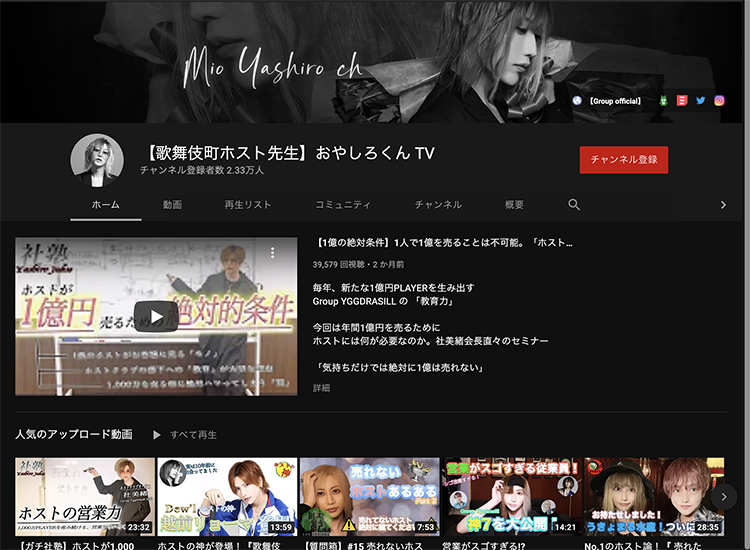750x550 pixels.
Task: Click the red チャンネル登録 subscribe button
Action: click(x=624, y=160)
